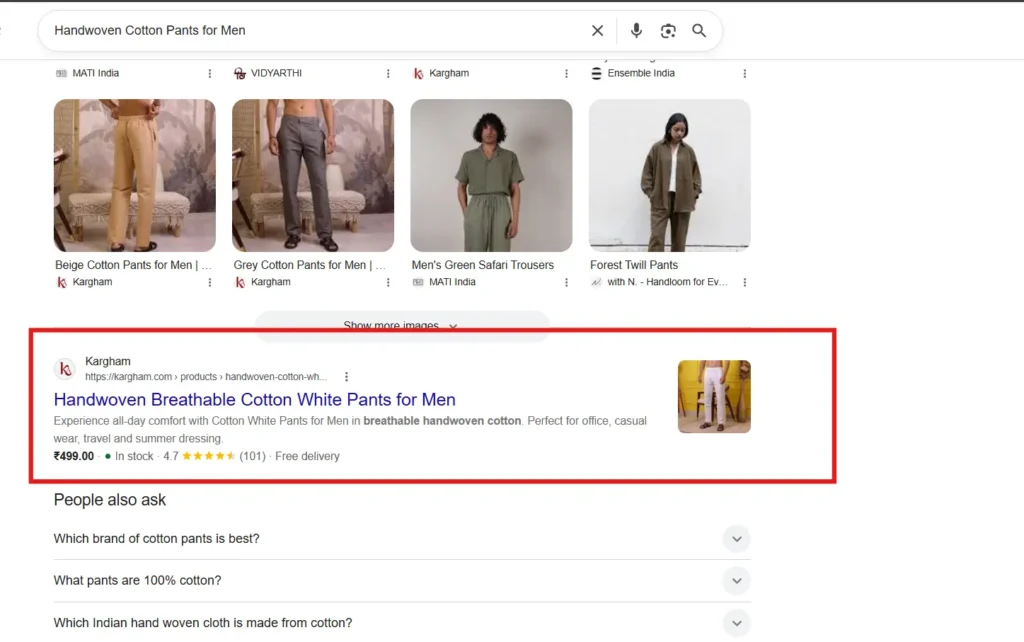Open the grey pants image thumbnail
Viewport: 1024px width, 642px height.
pos(313,176)
